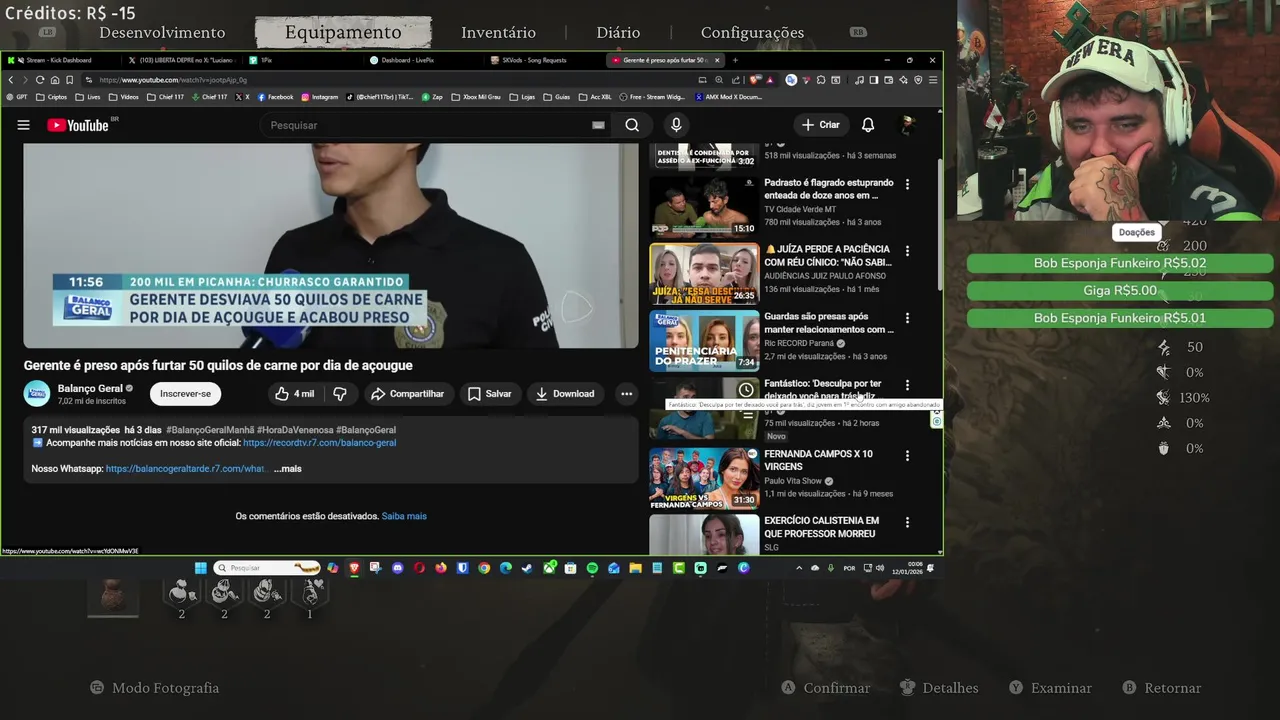Show hidden system tray icons

point(798,568)
